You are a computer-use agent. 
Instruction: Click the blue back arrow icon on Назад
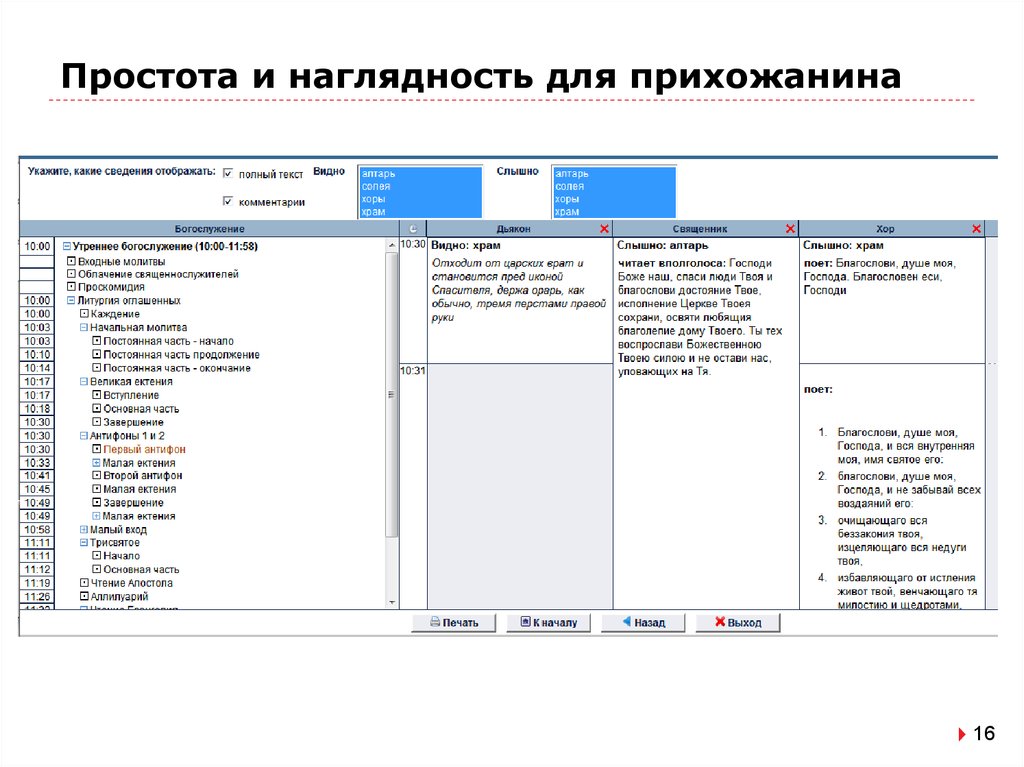tap(626, 622)
